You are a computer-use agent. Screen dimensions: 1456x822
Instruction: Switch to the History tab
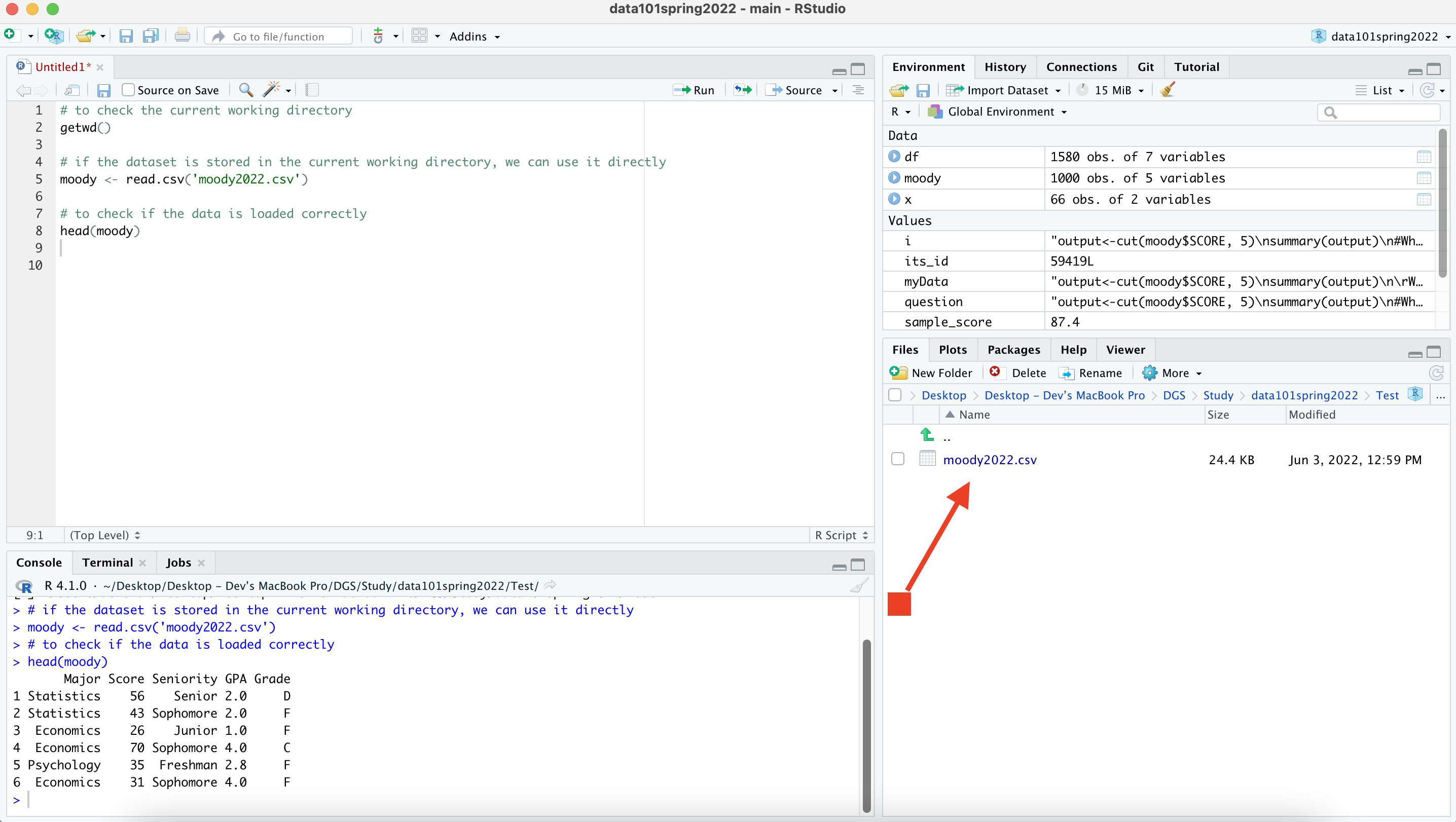1005,67
